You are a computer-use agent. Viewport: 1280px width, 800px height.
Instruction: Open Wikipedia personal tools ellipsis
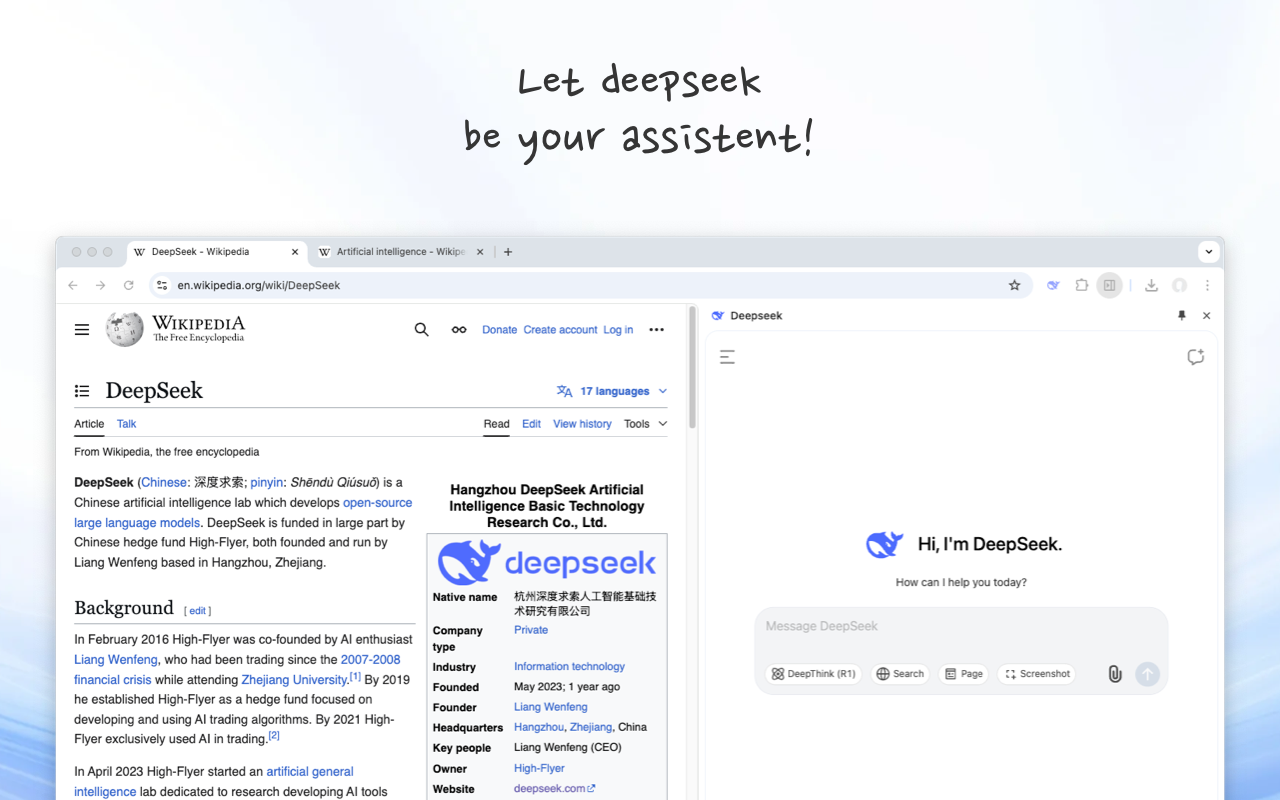pos(656,329)
